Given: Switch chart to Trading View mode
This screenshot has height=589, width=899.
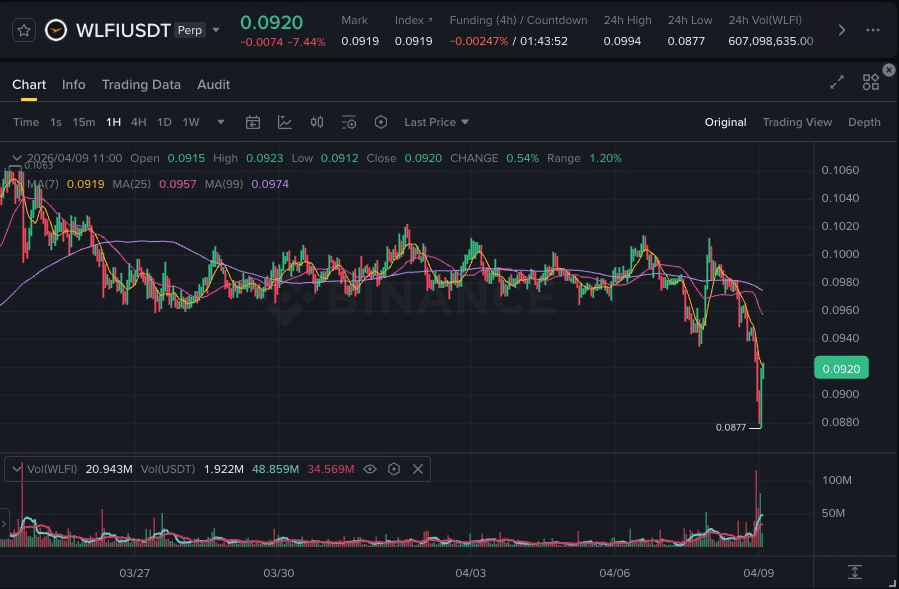Looking at the screenshot, I should tap(797, 122).
